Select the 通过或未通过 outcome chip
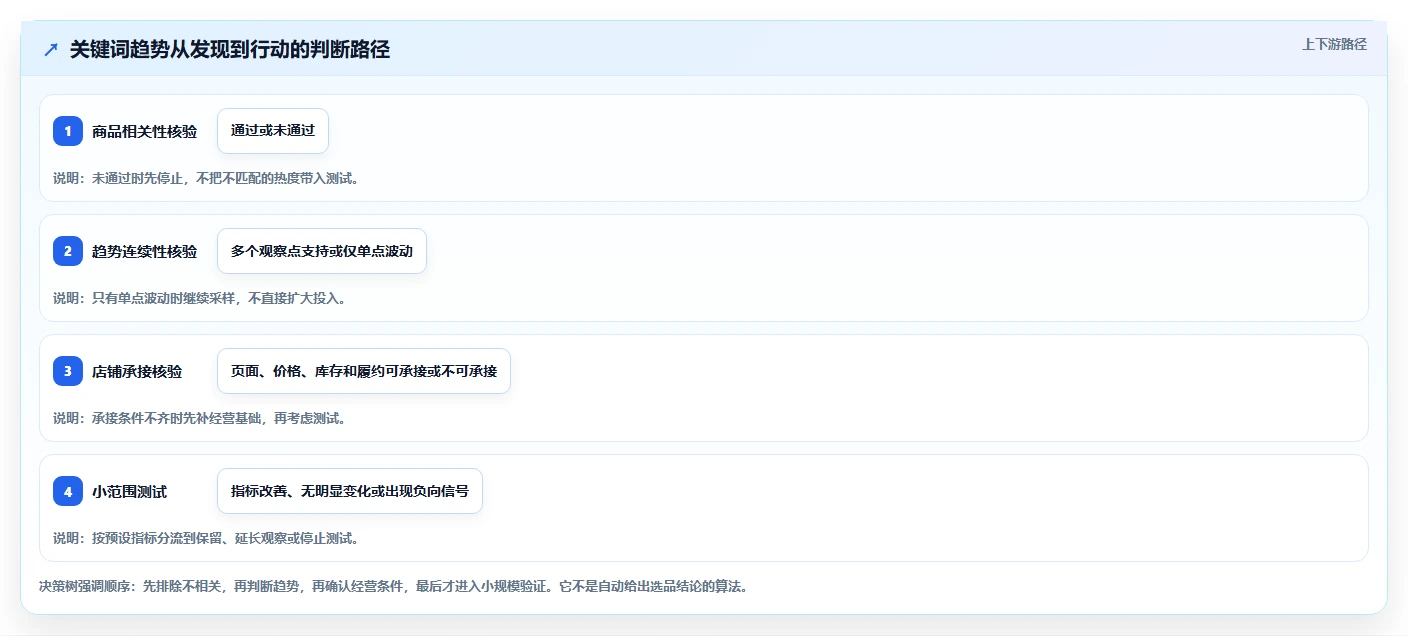 click(273, 131)
